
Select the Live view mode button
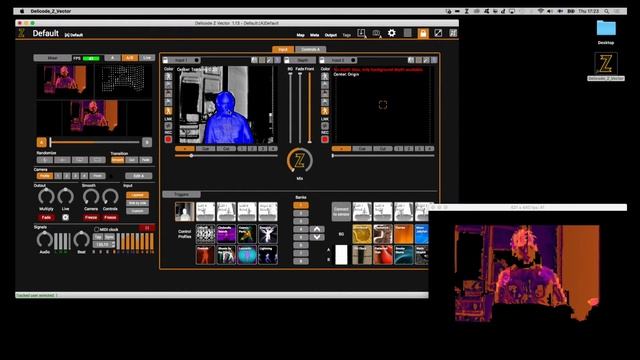click(147, 58)
